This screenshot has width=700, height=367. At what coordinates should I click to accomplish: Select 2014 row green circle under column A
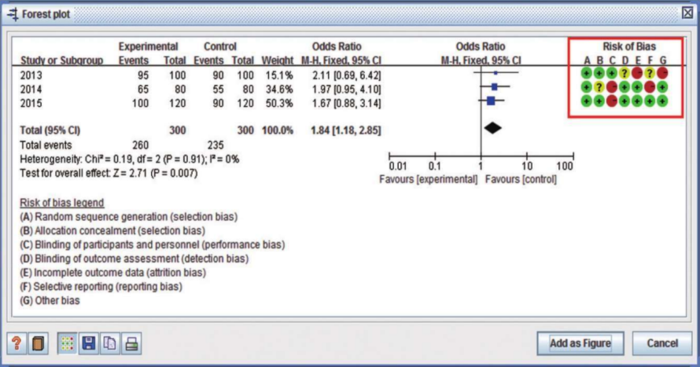point(587,87)
